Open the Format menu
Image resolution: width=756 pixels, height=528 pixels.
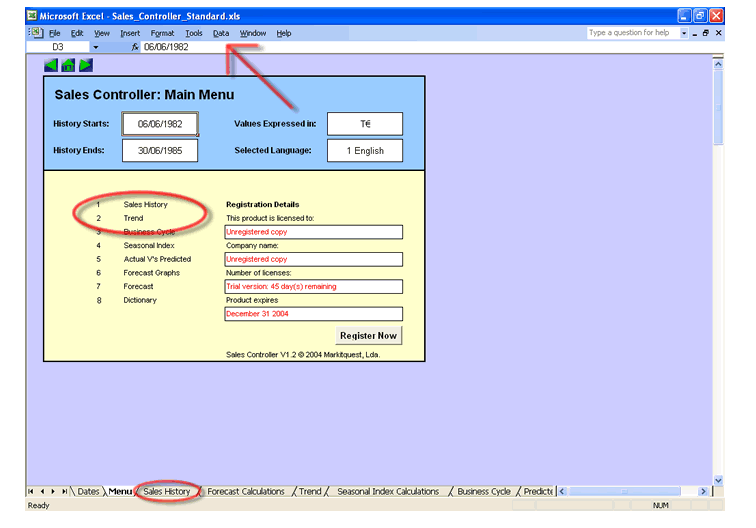point(162,33)
